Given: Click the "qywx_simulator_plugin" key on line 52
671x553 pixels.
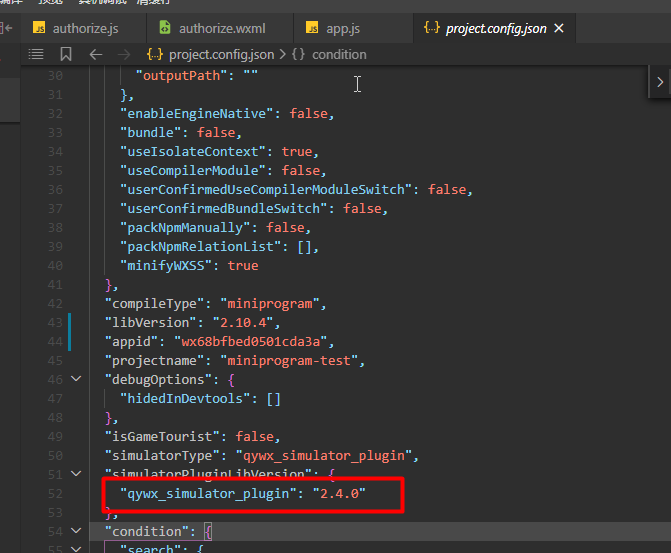Looking at the screenshot, I should point(208,493).
